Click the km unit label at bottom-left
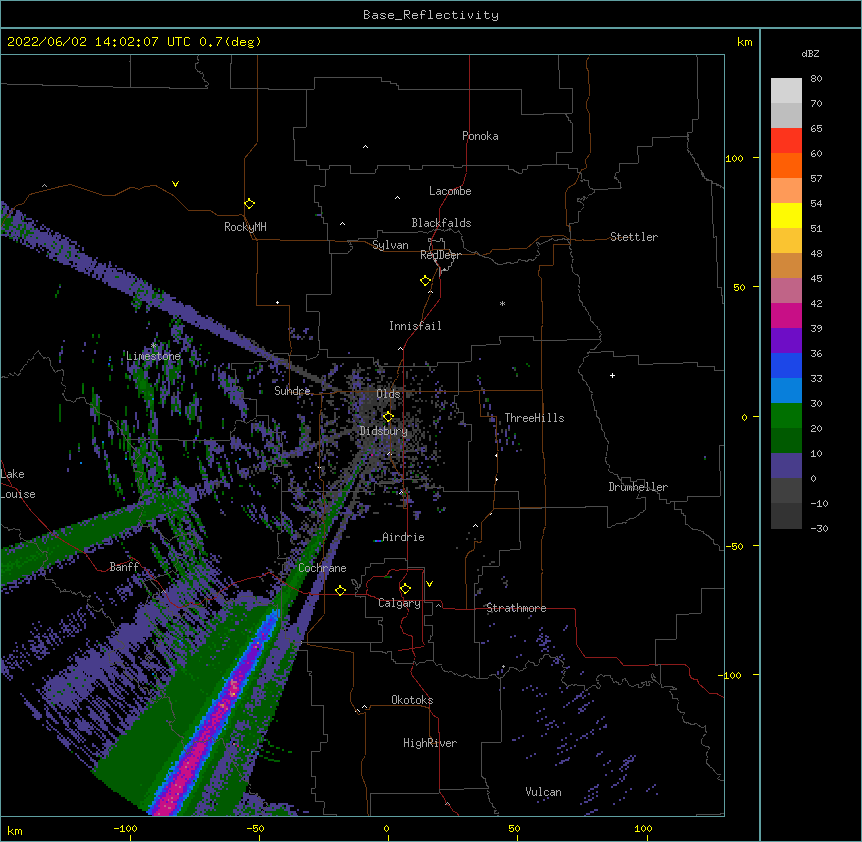The image size is (862, 842). coord(15,830)
